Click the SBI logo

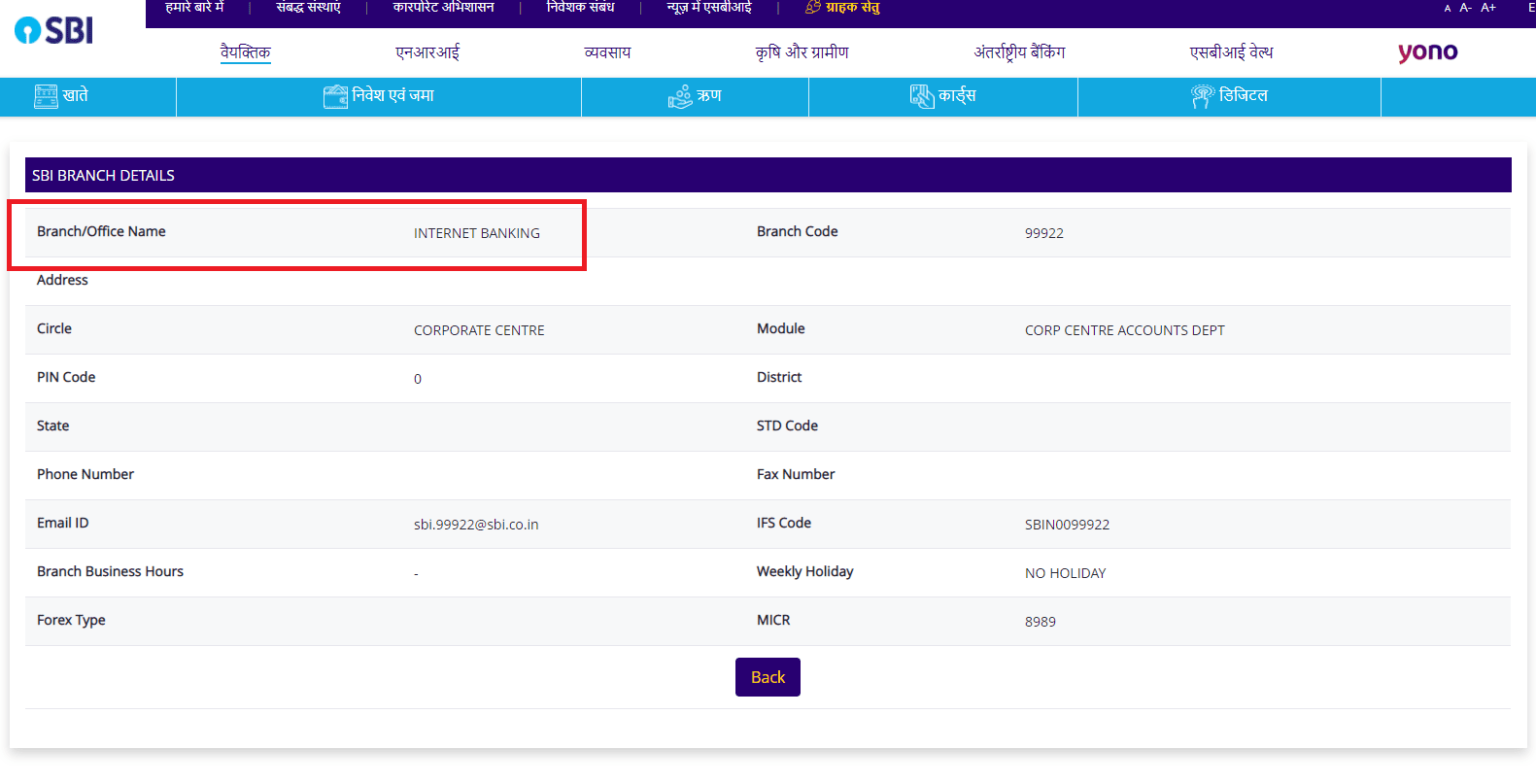pos(54,30)
